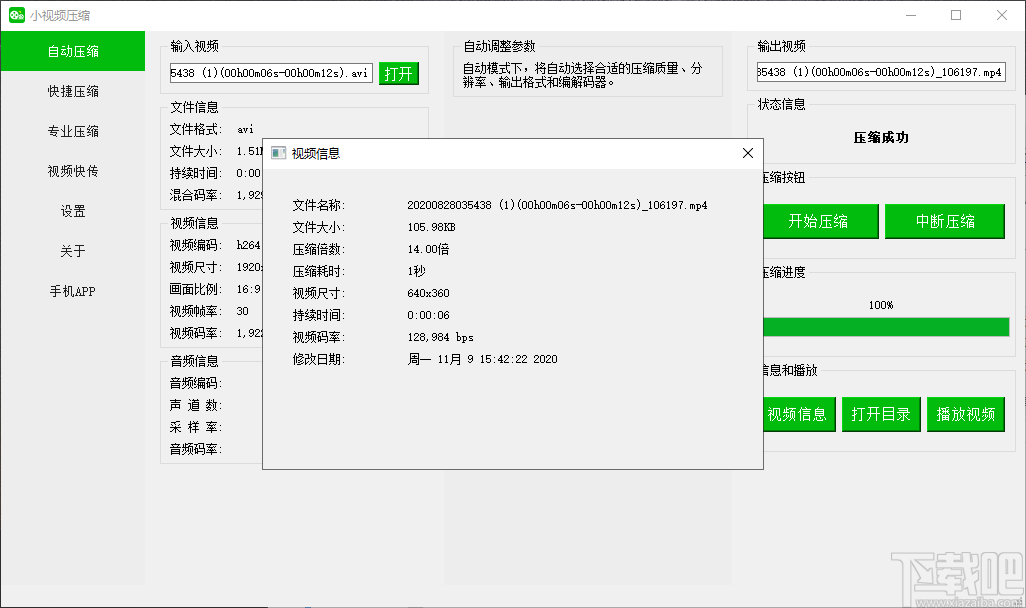This screenshot has height=608, width=1026.
Task: Click the green compression progress bar
Action: click(886, 327)
